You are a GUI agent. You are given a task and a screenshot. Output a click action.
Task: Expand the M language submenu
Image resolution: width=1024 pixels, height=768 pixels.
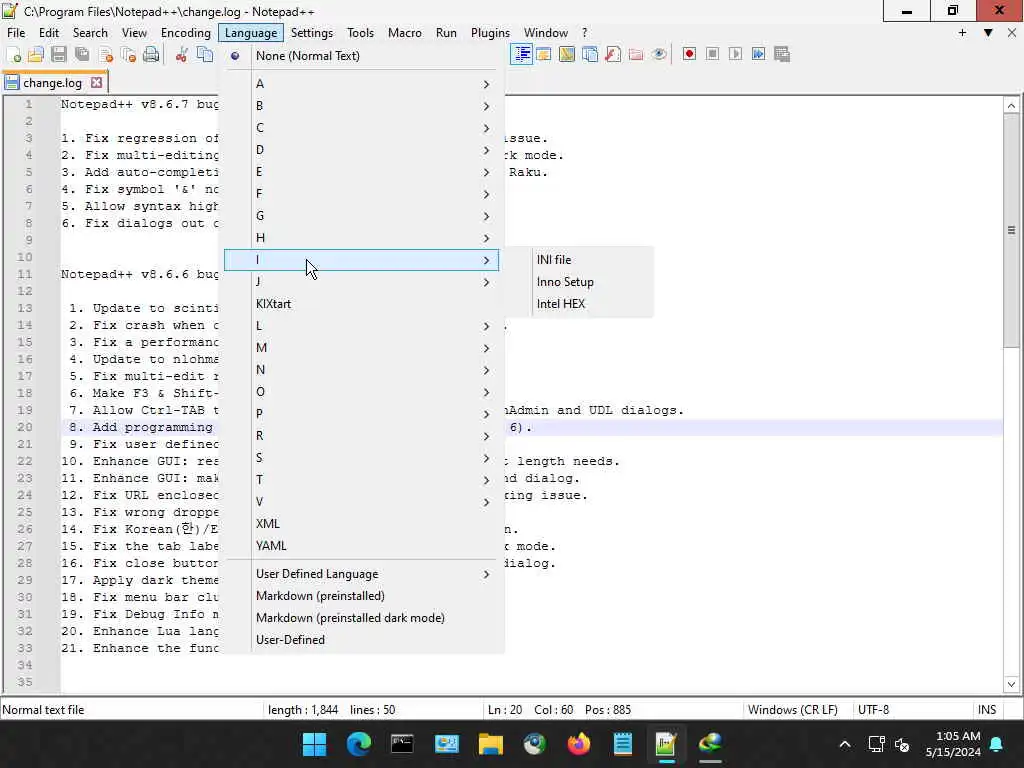pyautogui.click(x=361, y=348)
